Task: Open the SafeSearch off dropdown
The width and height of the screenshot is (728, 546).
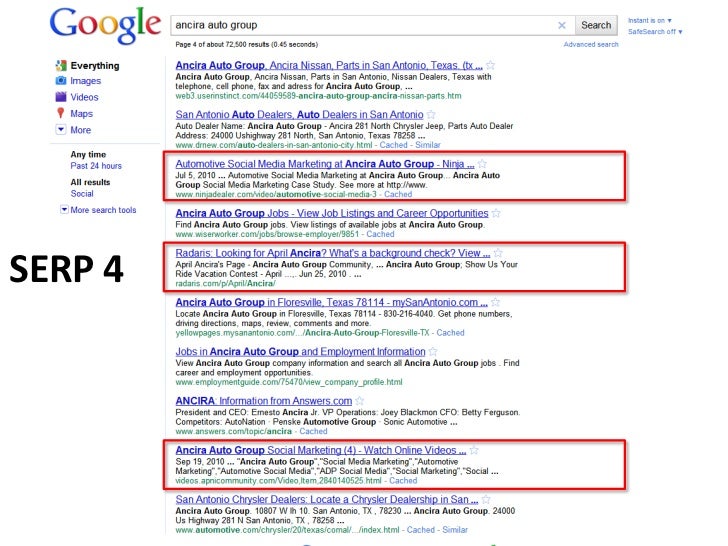Action: (x=655, y=32)
